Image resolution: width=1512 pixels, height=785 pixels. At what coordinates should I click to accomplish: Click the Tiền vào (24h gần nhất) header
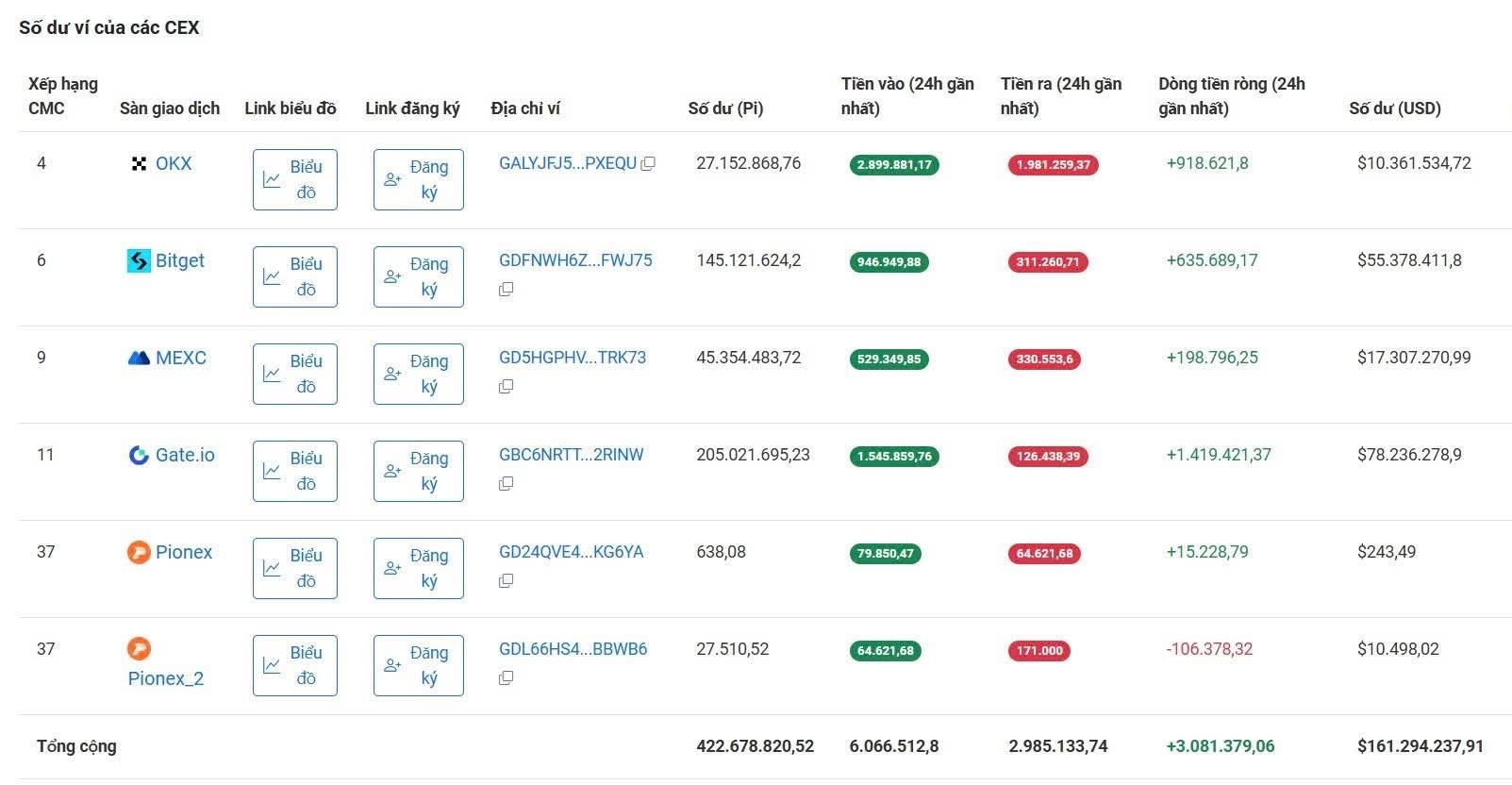(907, 96)
